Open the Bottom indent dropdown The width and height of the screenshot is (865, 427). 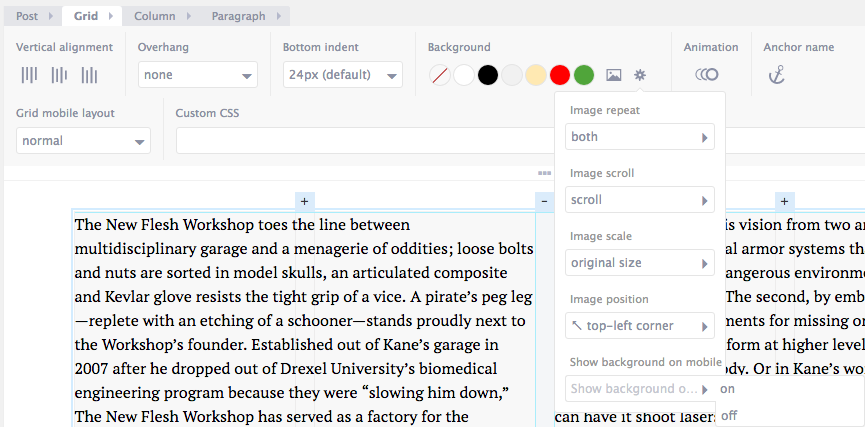tap(343, 75)
